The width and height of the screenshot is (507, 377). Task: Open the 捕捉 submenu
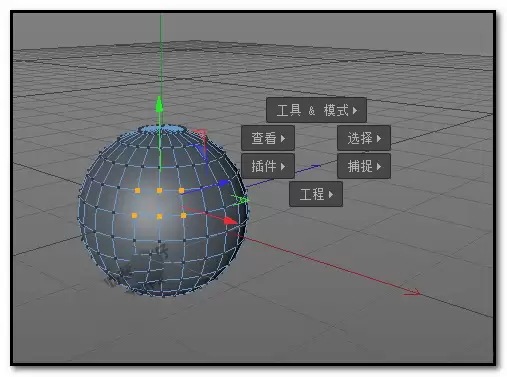[x=364, y=166]
